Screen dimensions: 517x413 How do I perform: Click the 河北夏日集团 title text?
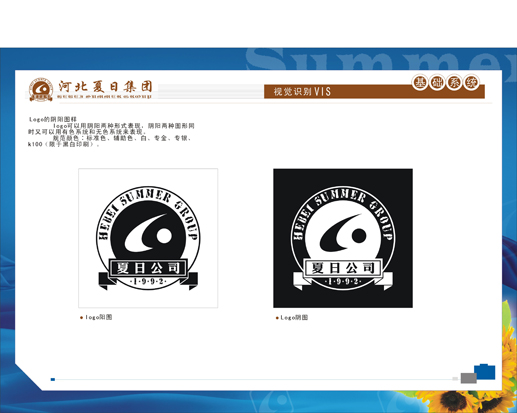[105, 87]
